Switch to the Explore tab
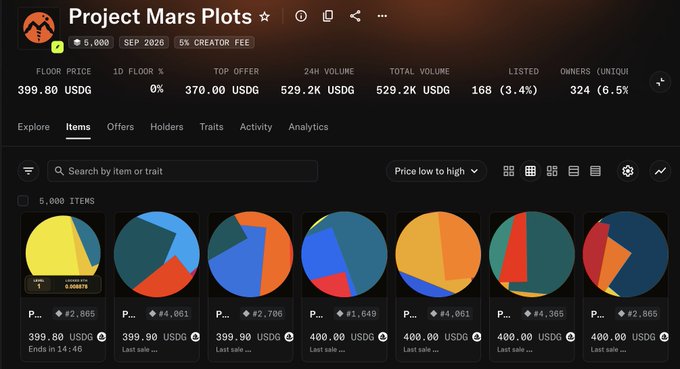The height and width of the screenshot is (369, 680). [33, 127]
